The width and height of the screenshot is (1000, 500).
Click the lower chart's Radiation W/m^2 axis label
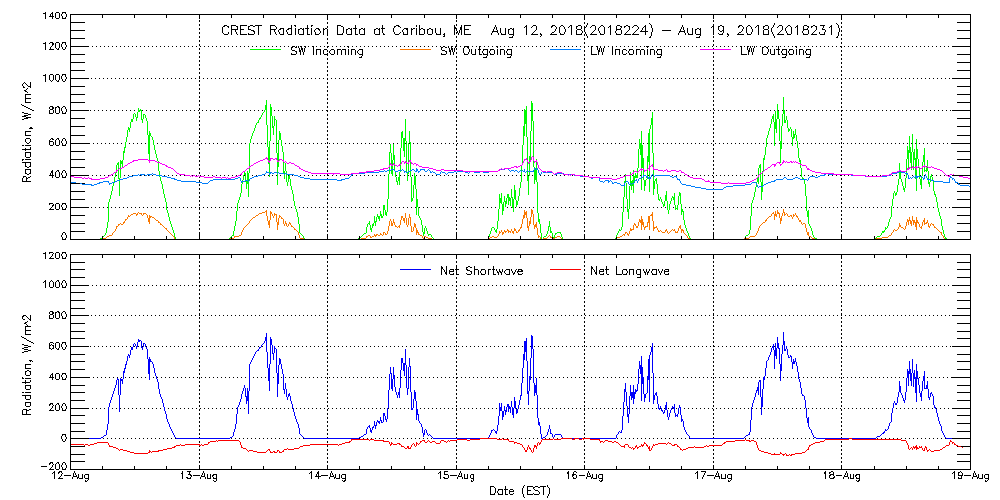pos(28,361)
